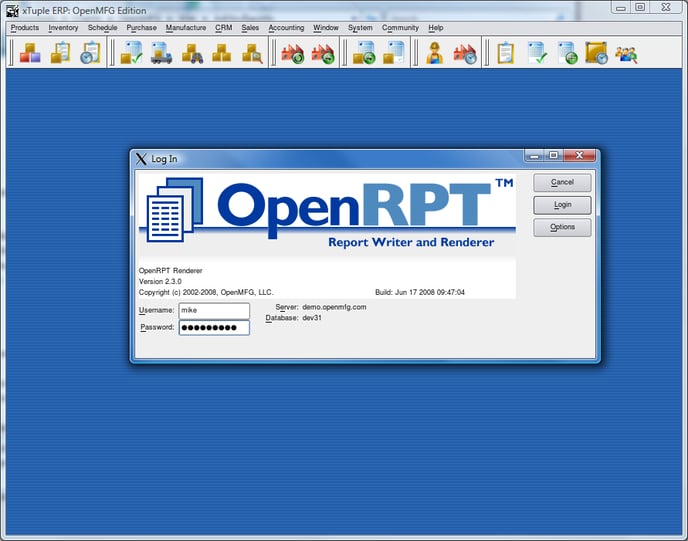The height and width of the screenshot is (541, 688).
Task: Open the Community menu
Action: coord(400,28)
